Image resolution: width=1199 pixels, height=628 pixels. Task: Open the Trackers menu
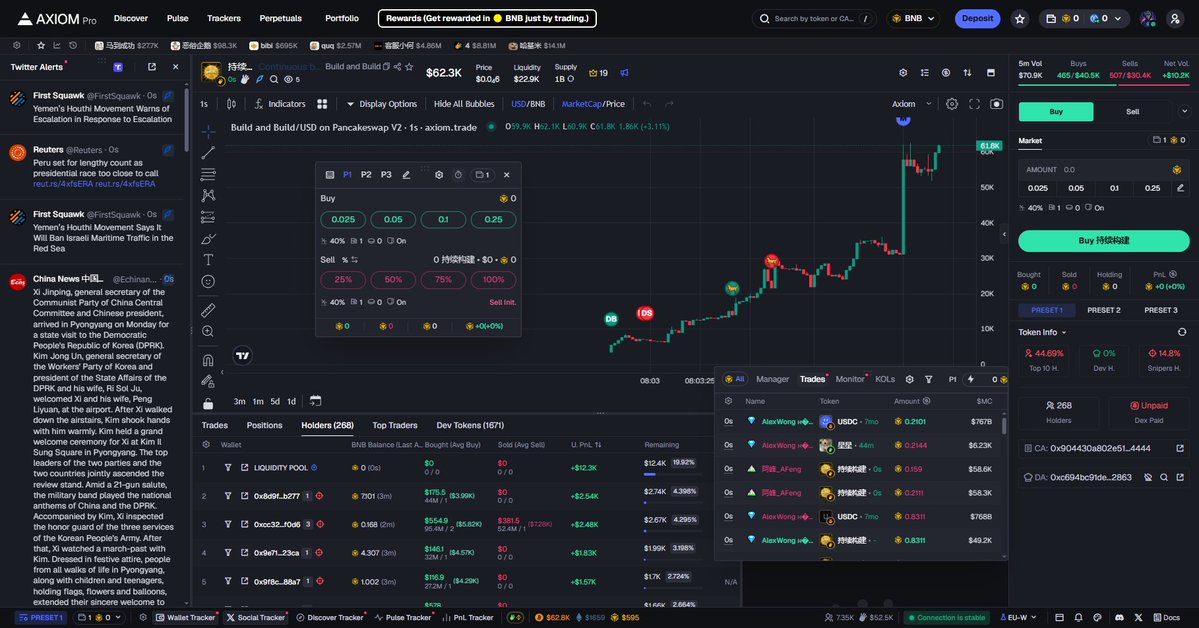(x=223, y=18)
